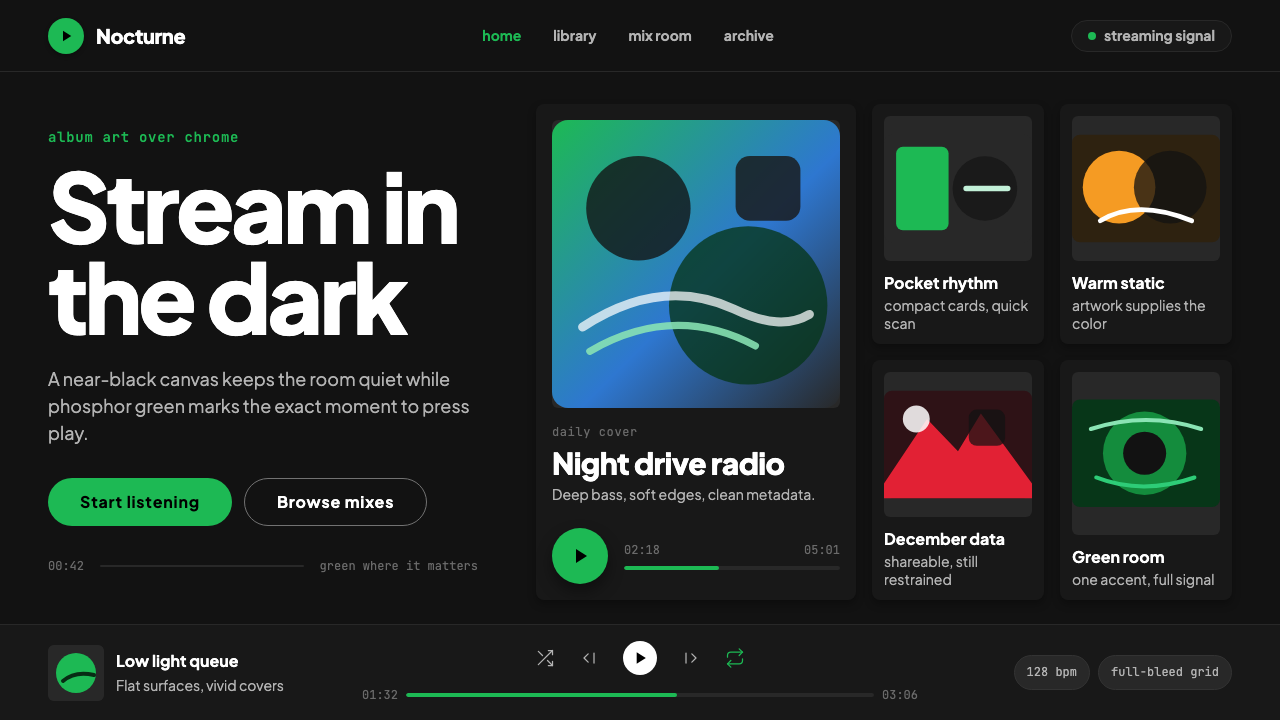This screenshot has width=1280, height=720.
Task: Seek on the bottom player progress bar
Action: point(640,694)
